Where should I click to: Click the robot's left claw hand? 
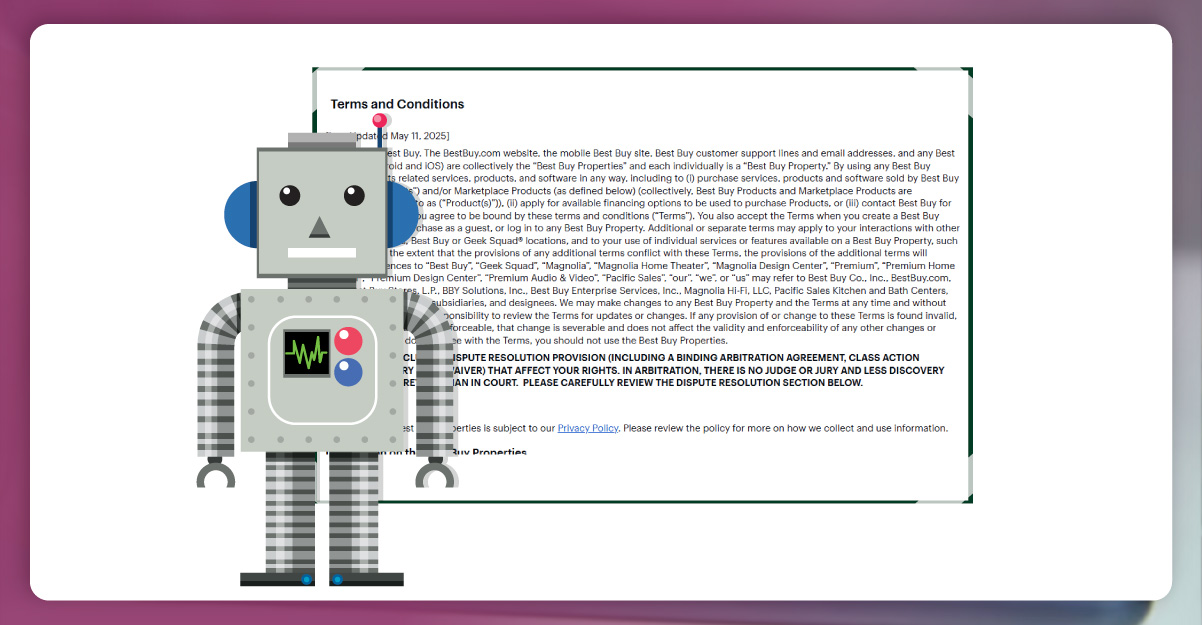click(215, 472)
